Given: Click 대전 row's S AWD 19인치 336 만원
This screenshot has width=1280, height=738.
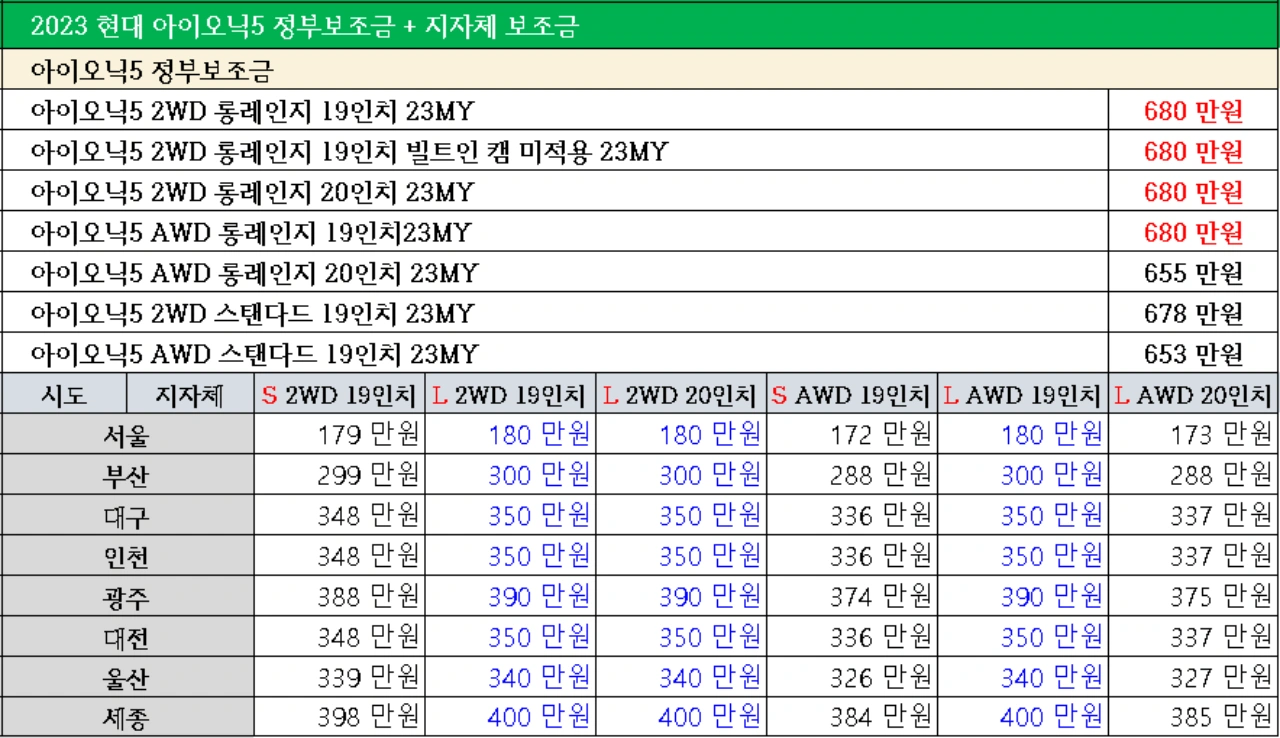Looking at the screenshot, I should click(x=881, y=637).
